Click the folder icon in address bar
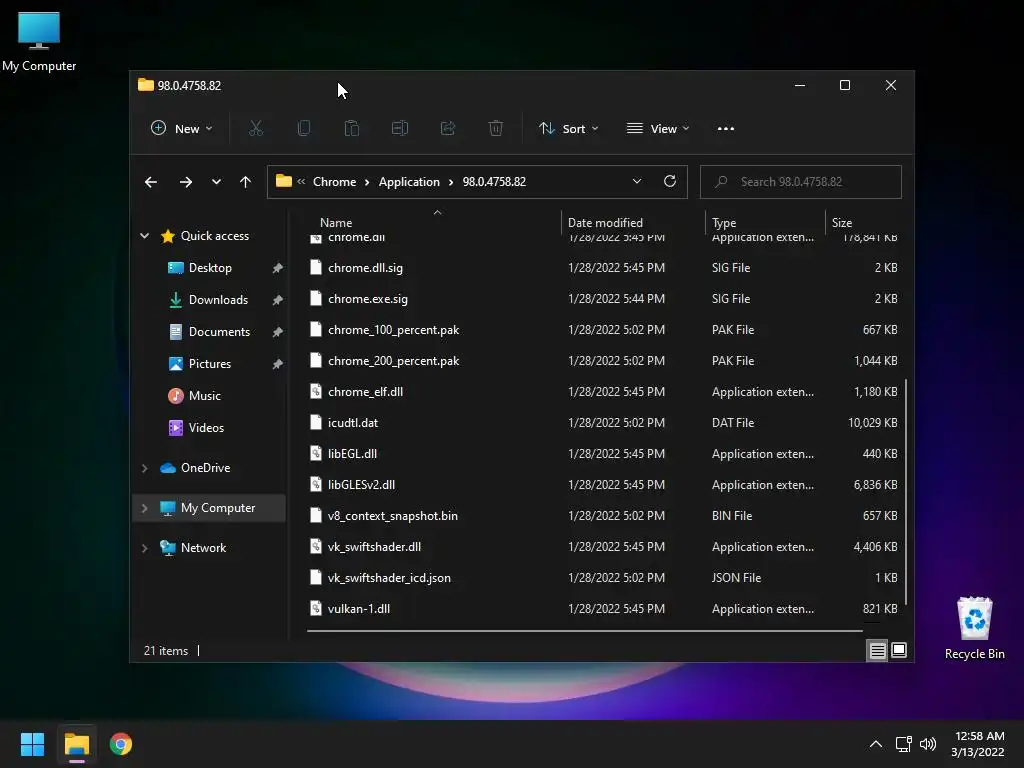Viewport: 1024px width, 768px height. point(283,181)
